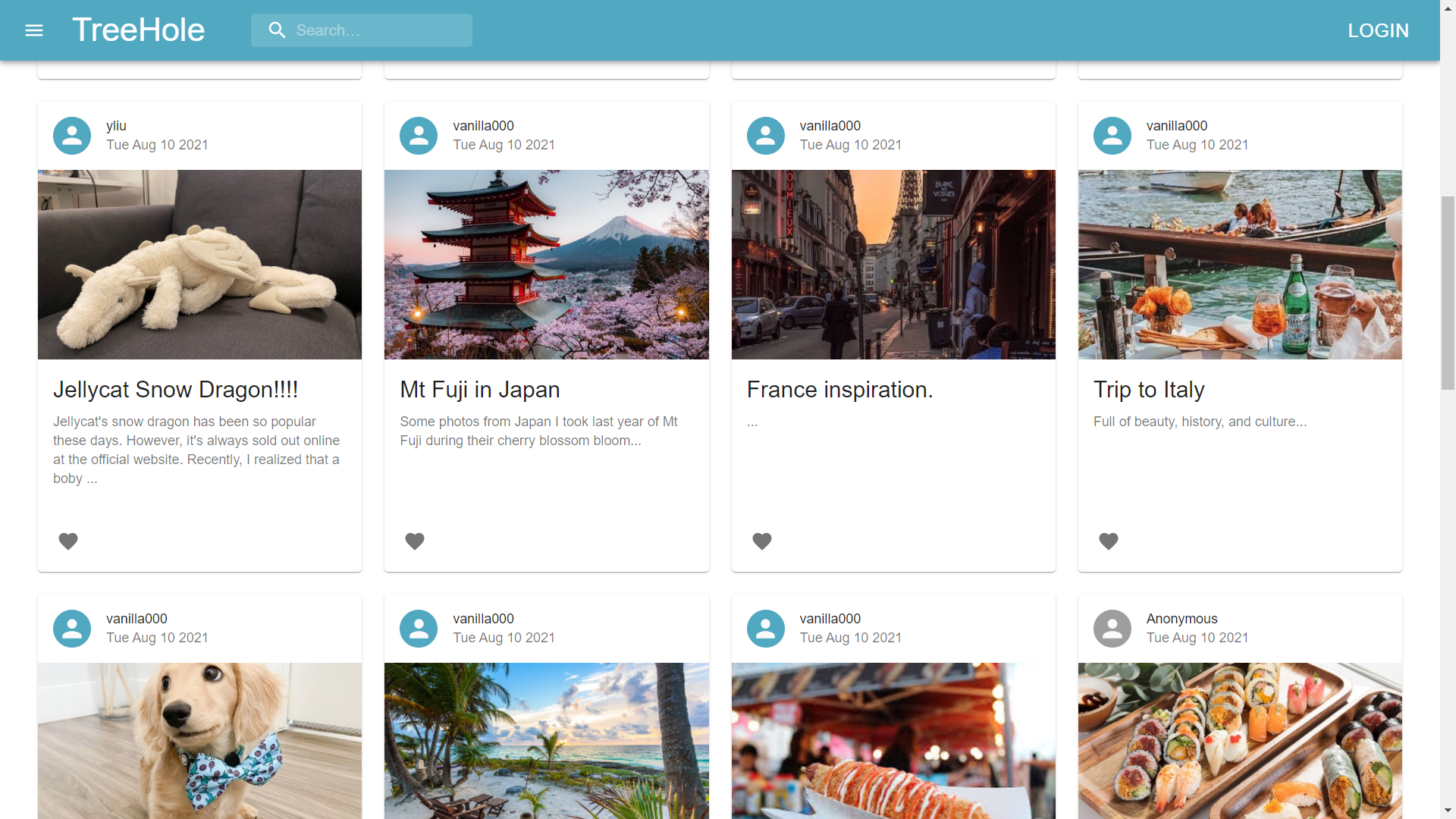Screen dimensions: 1456x819
Task: Heart the Trip to Italy post
Action: (x=1108, y=541)
